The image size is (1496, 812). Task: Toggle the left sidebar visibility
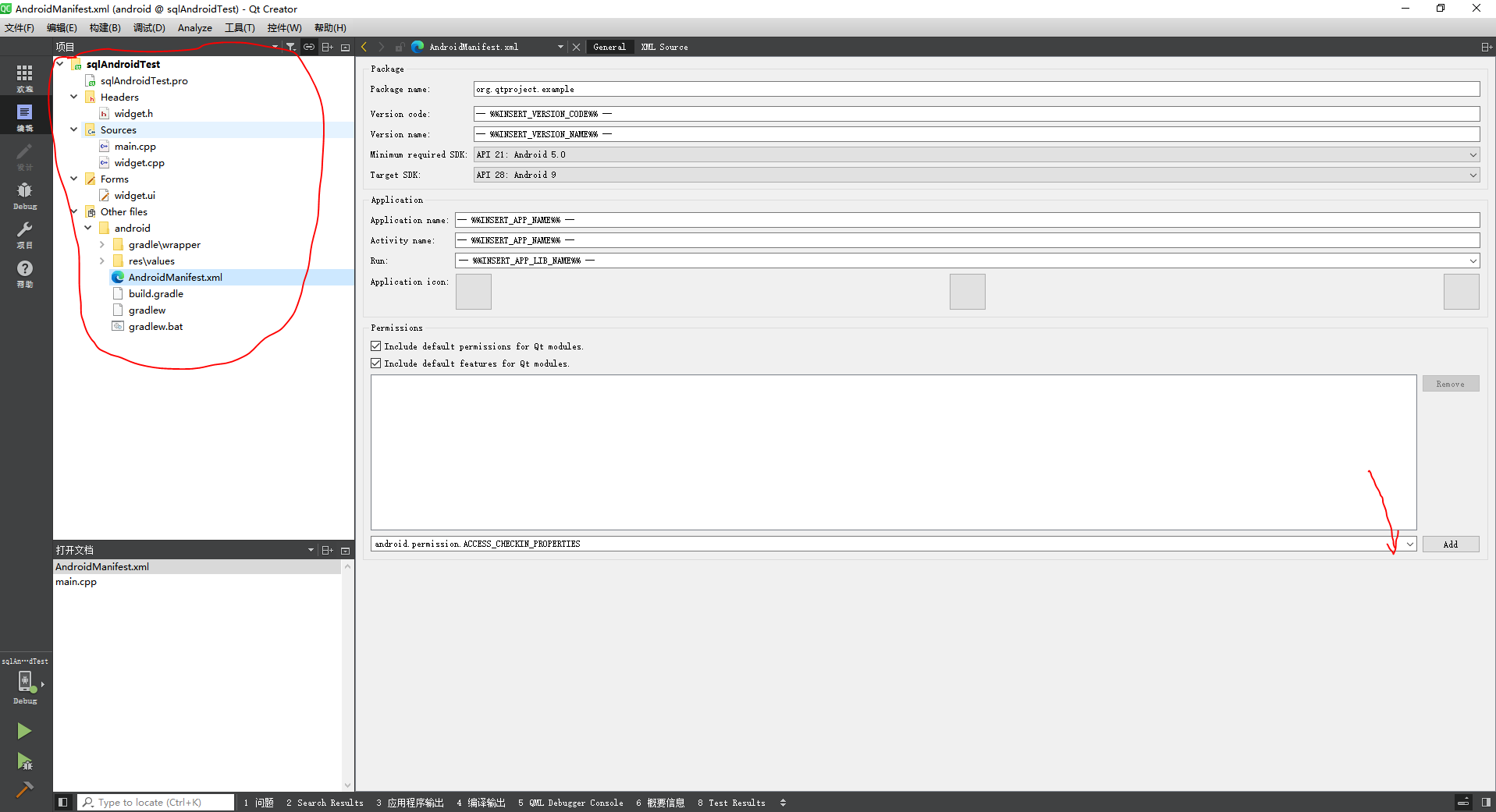pyautogui.click(x=63, y=802)
